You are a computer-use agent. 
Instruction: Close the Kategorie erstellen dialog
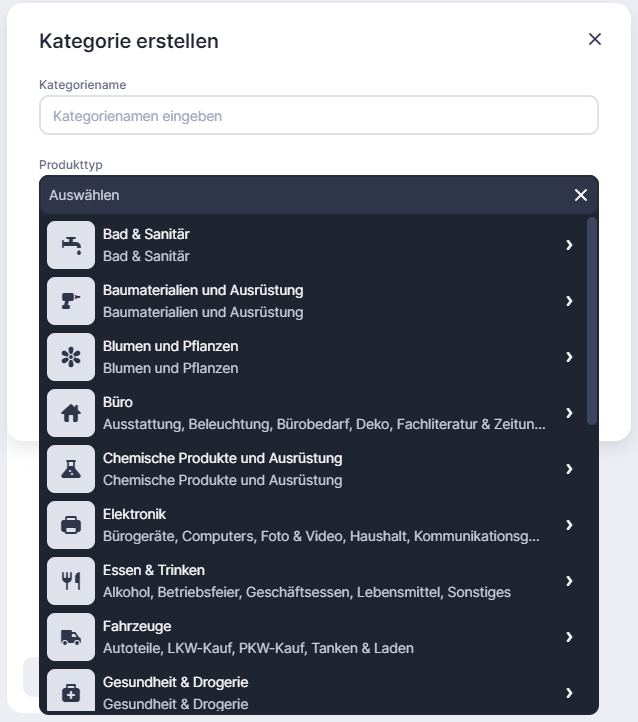click(595, 39)
